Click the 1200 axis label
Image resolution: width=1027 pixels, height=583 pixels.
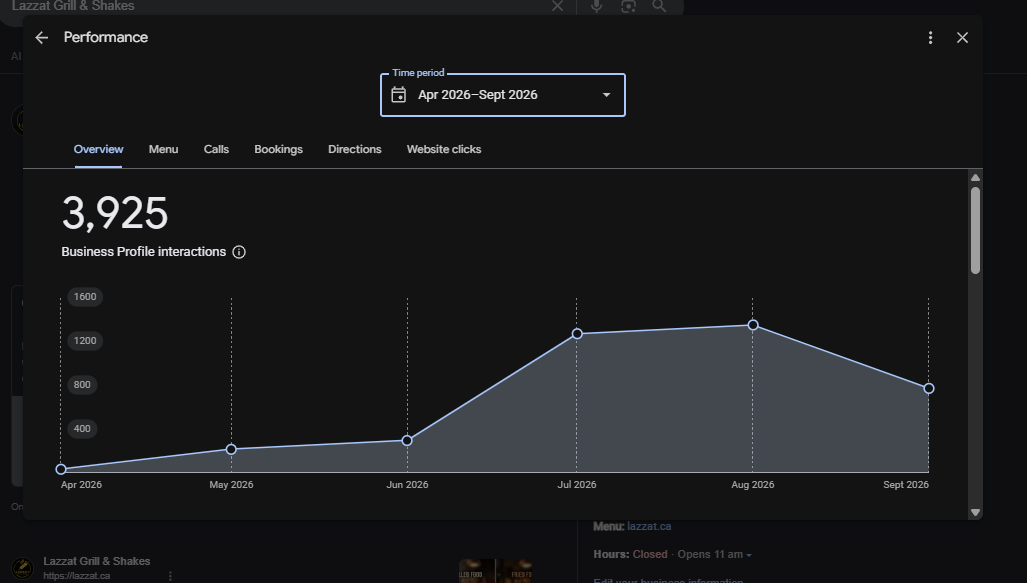(x=85, y=341)
